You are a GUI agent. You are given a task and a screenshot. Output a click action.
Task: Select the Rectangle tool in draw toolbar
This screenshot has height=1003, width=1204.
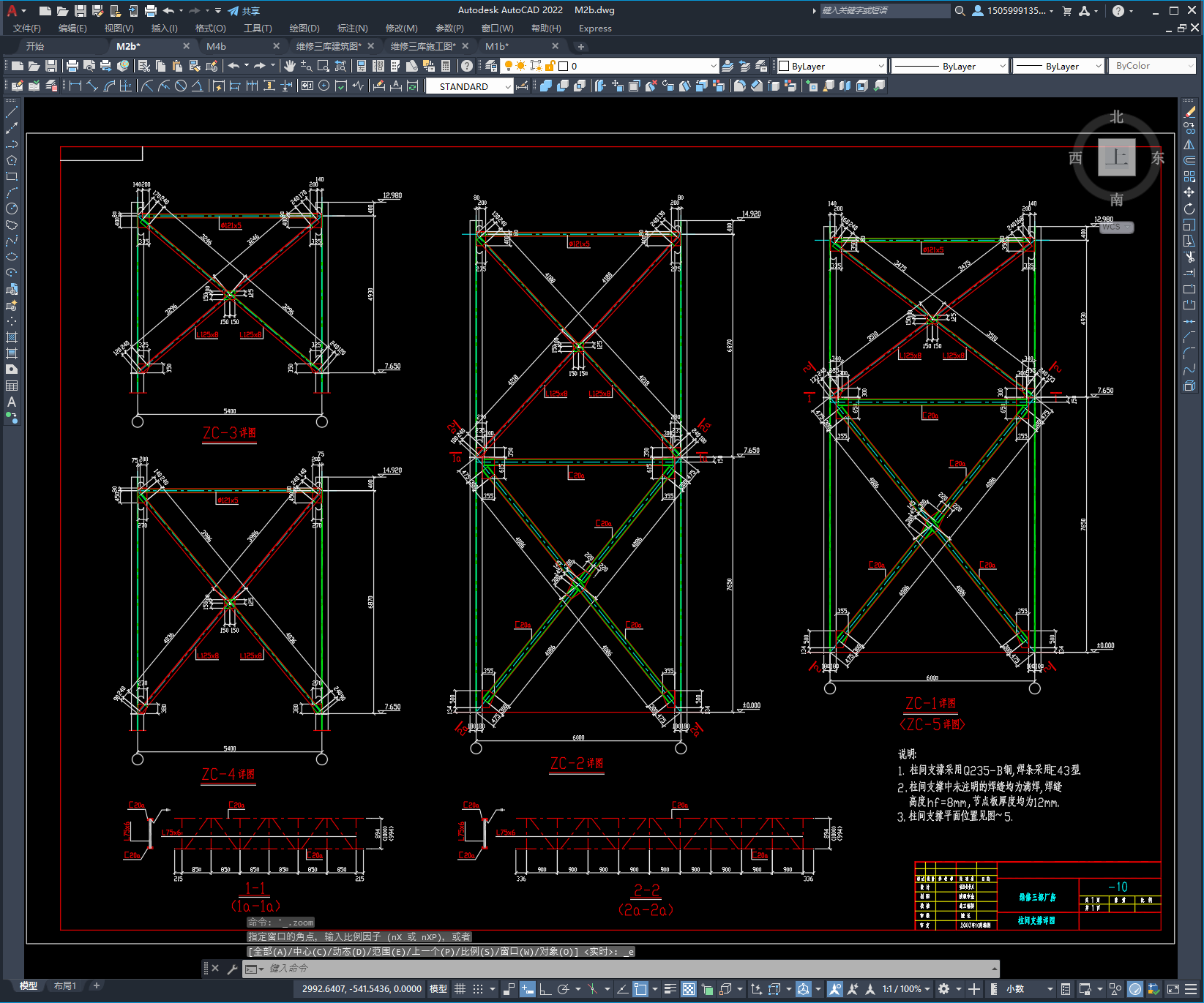(x=12, y=176)
